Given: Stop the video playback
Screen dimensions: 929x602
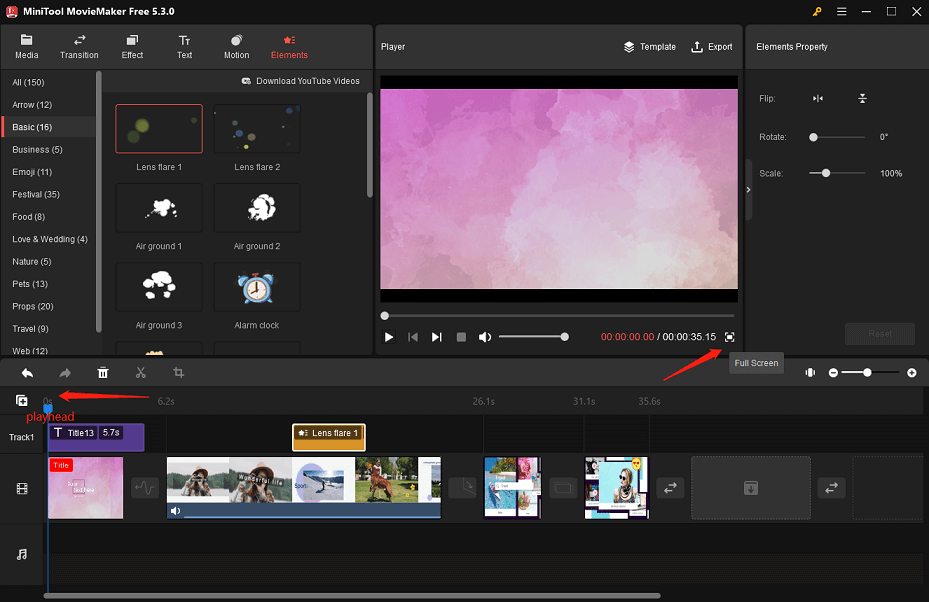Looking at the screenshot, I should (461, 337).
